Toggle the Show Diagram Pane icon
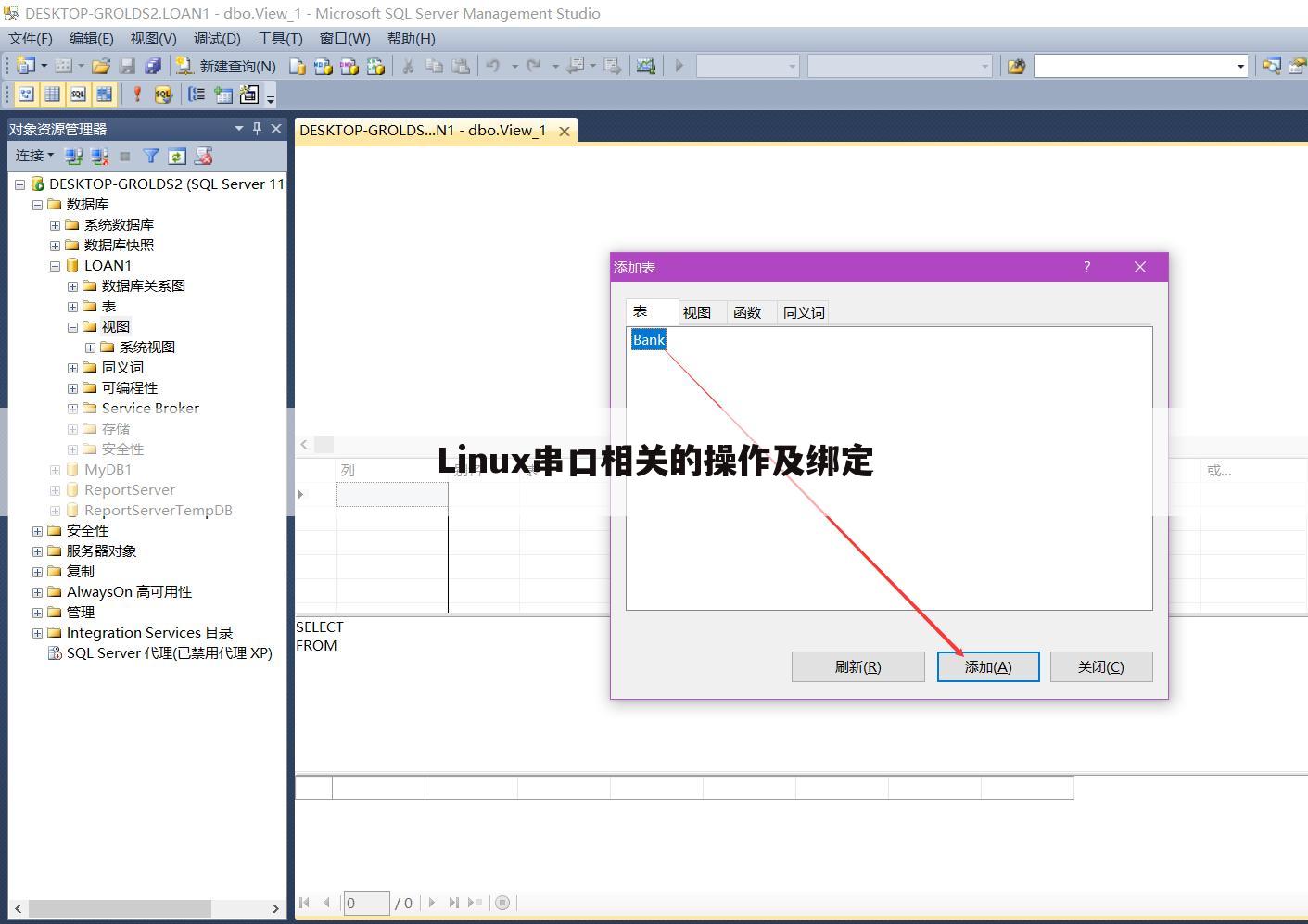Image resolution: width=1308 pixels, height=924 pixels. coord(26,94)
